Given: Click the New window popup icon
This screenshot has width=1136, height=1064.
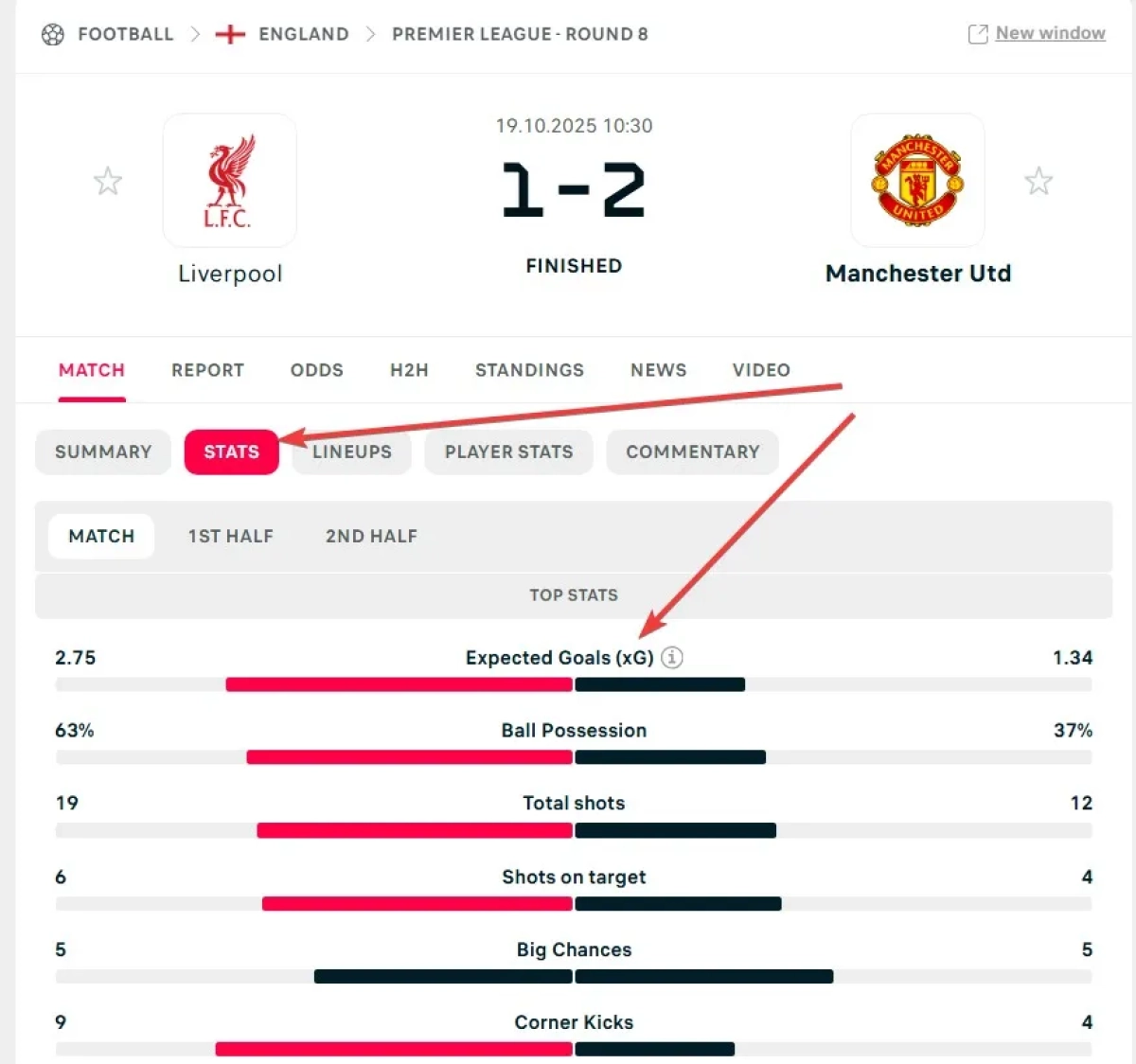Looking at the screenshot, I should pyautogui.click(x=977, y=35).
